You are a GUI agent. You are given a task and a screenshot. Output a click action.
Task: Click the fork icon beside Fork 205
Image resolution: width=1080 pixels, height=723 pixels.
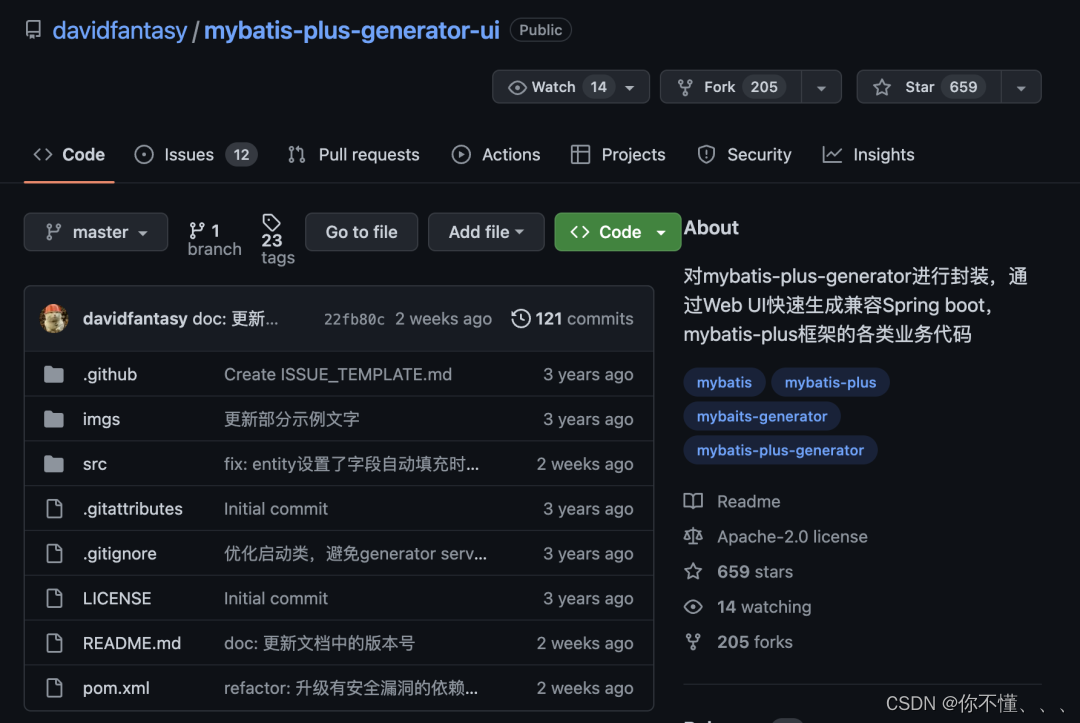[x=686, y=87]
